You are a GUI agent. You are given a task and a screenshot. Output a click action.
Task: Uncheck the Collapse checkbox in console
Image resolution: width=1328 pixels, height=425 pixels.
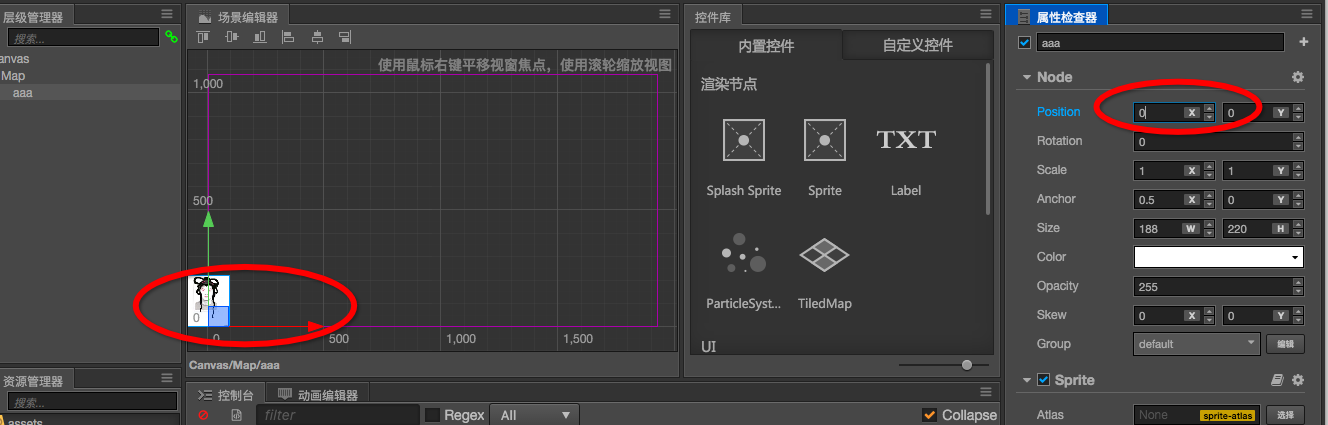930,415
